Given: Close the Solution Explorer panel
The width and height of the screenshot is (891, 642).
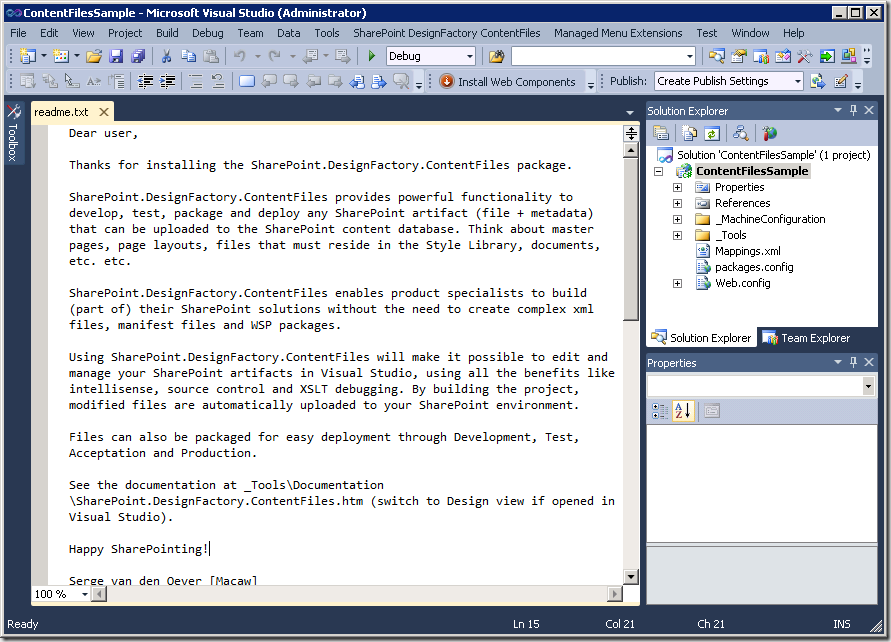Looking at the screenshot, I should click(x=869, y=110).
